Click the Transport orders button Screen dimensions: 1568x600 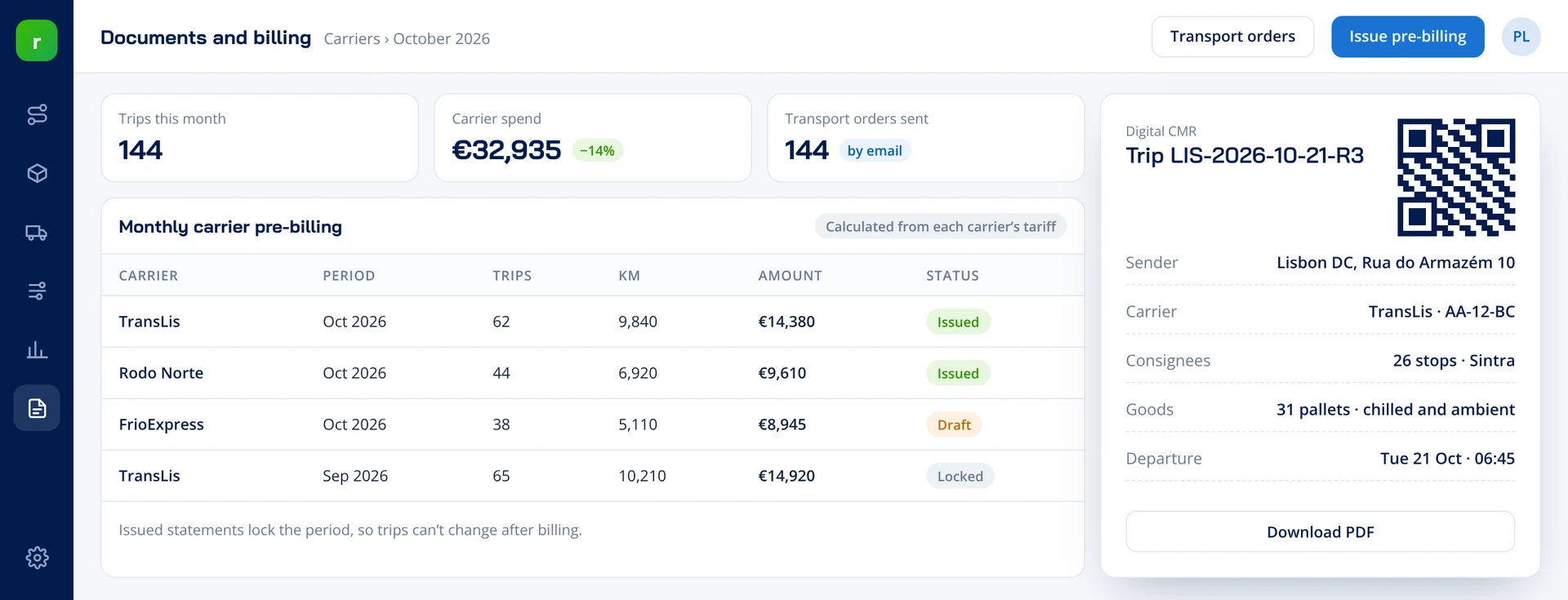click(1232, 37)
